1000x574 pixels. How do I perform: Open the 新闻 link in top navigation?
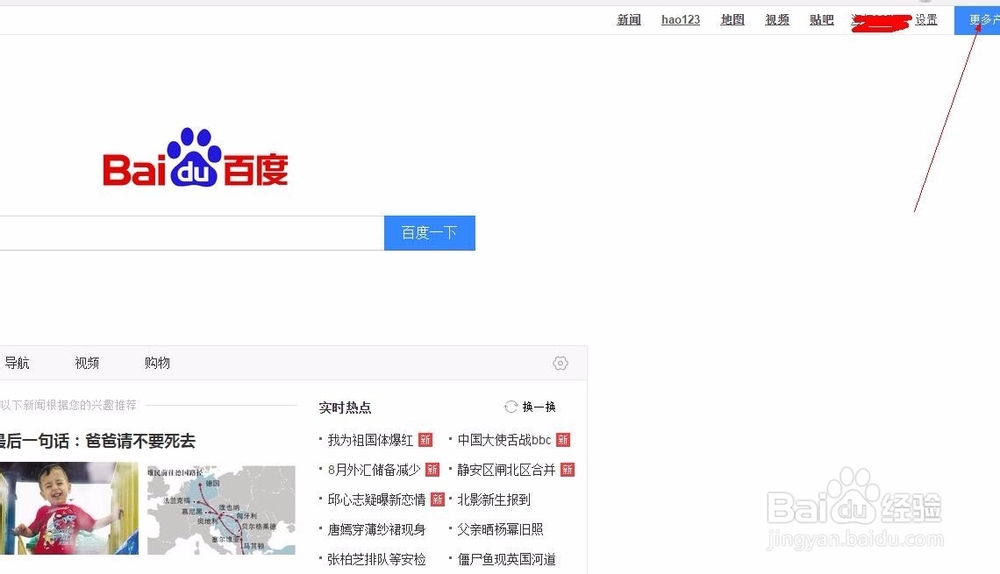point(629,20)
